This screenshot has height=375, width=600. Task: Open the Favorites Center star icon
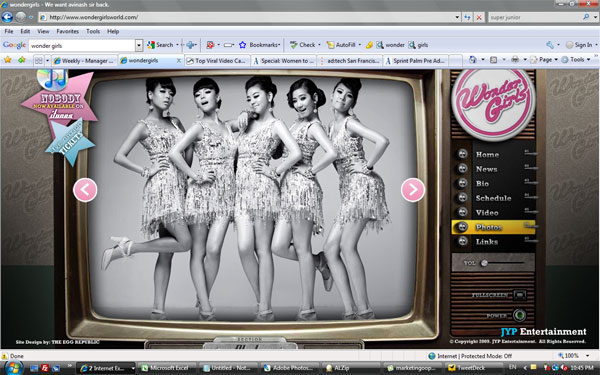(x=7, y=60)
